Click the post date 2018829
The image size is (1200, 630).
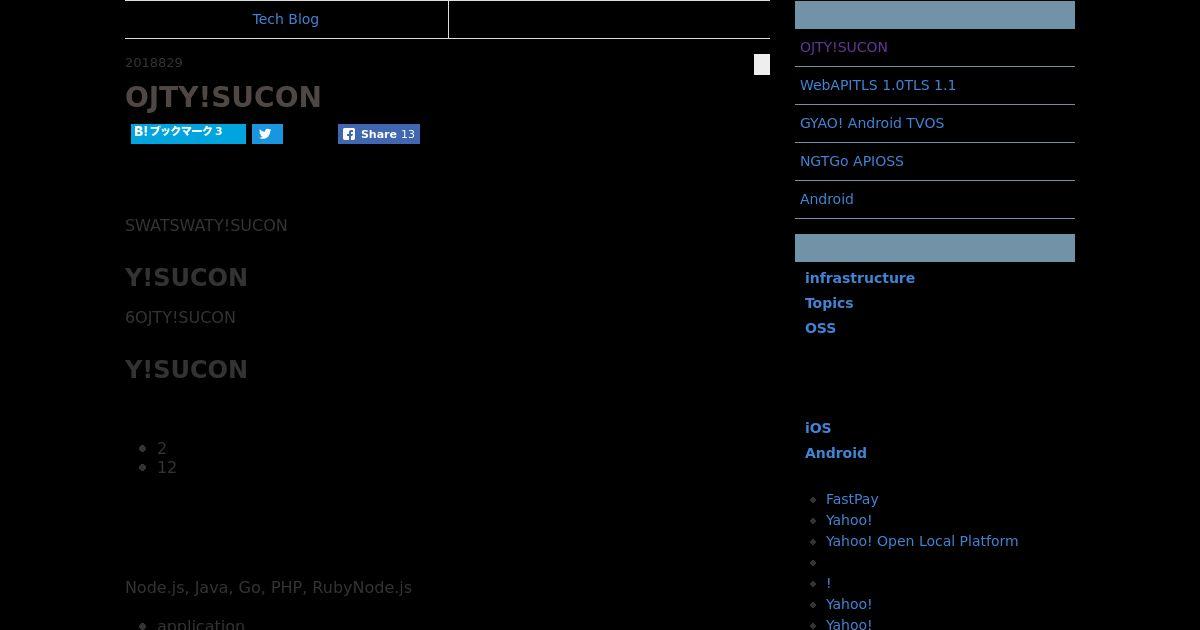154,63
